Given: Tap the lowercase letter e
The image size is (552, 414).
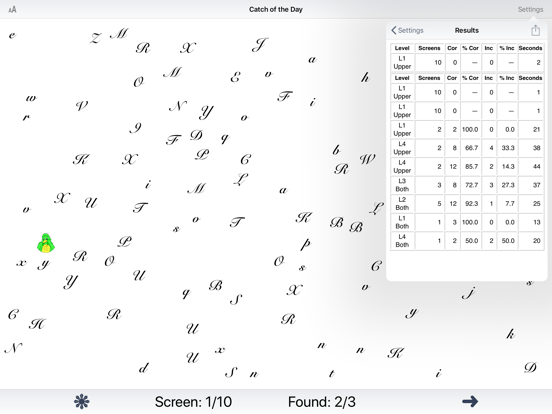Looking at the screenshot, I should point(12,35).
